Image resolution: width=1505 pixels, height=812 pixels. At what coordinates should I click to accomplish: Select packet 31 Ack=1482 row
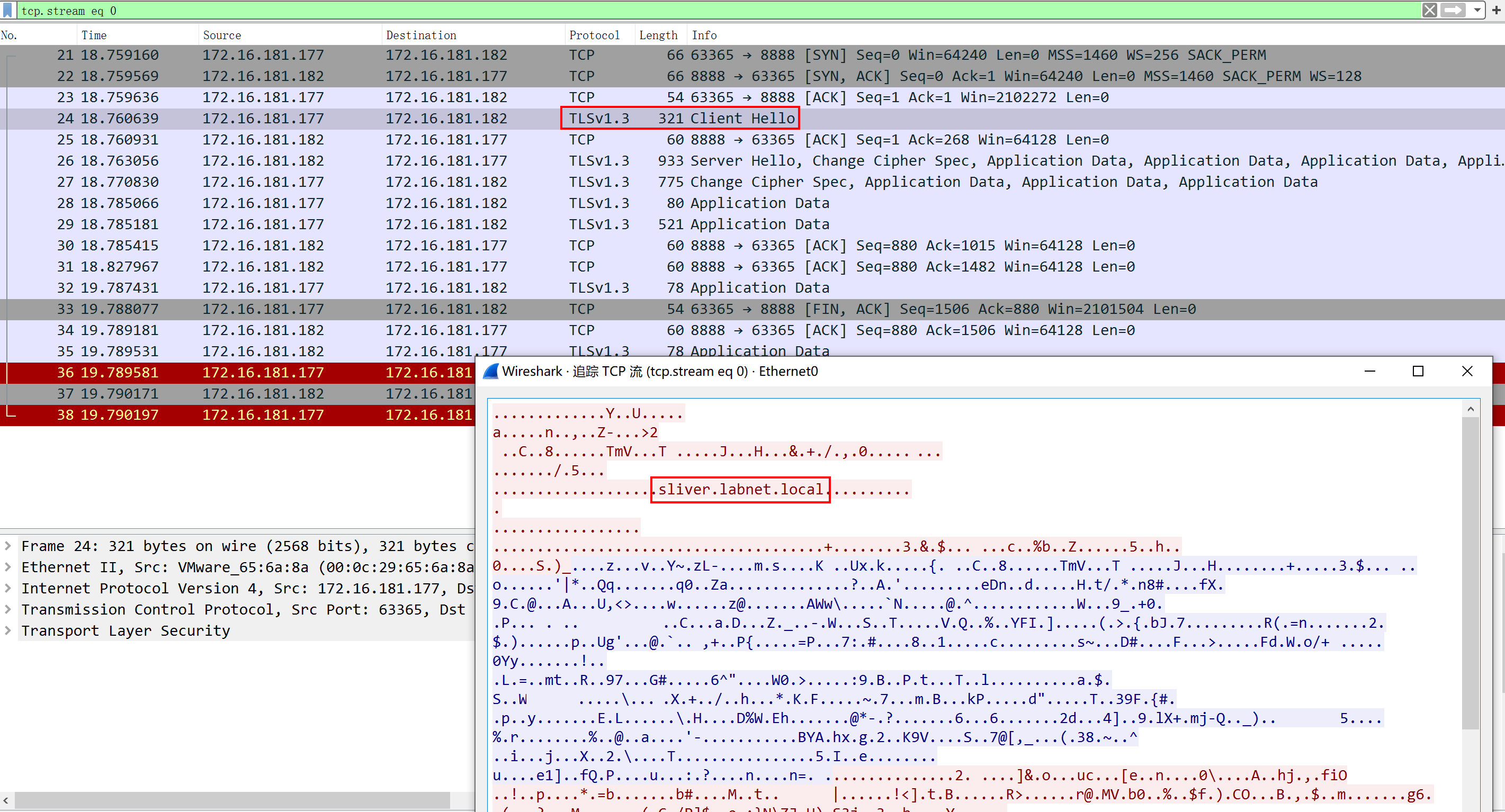point(752,266)
